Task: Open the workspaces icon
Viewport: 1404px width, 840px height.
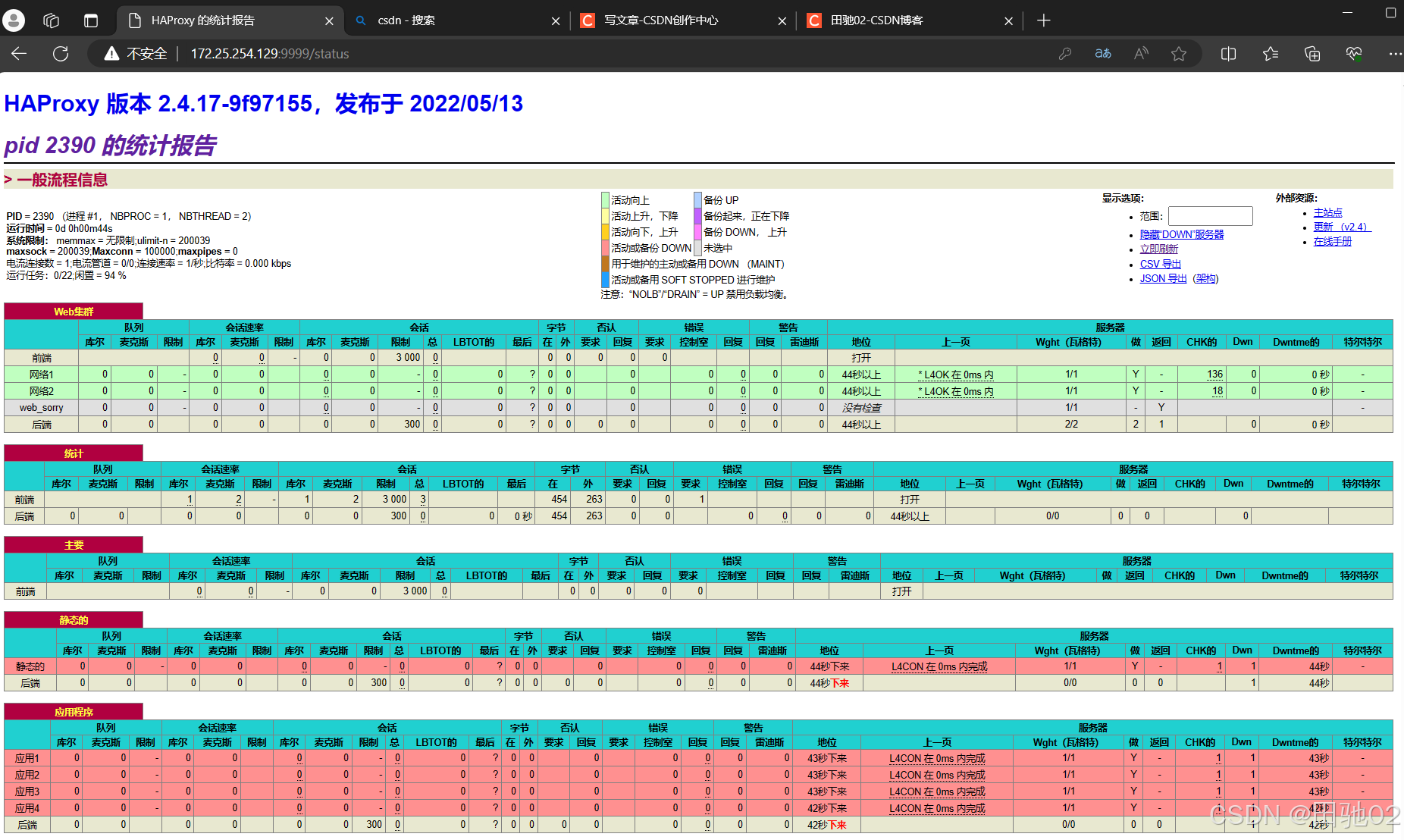Action: 52,20
